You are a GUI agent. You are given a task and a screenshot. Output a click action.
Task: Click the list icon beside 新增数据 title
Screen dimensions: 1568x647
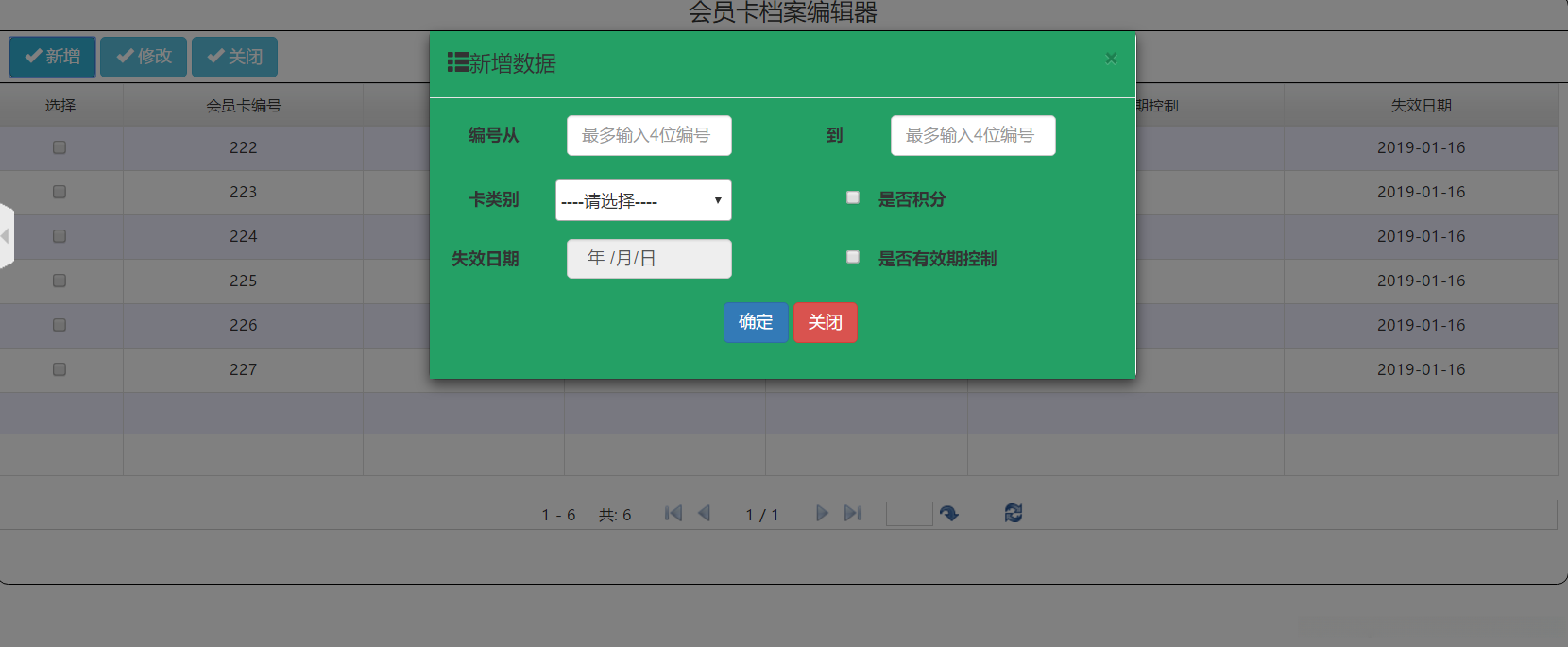[x=458, y=62]
